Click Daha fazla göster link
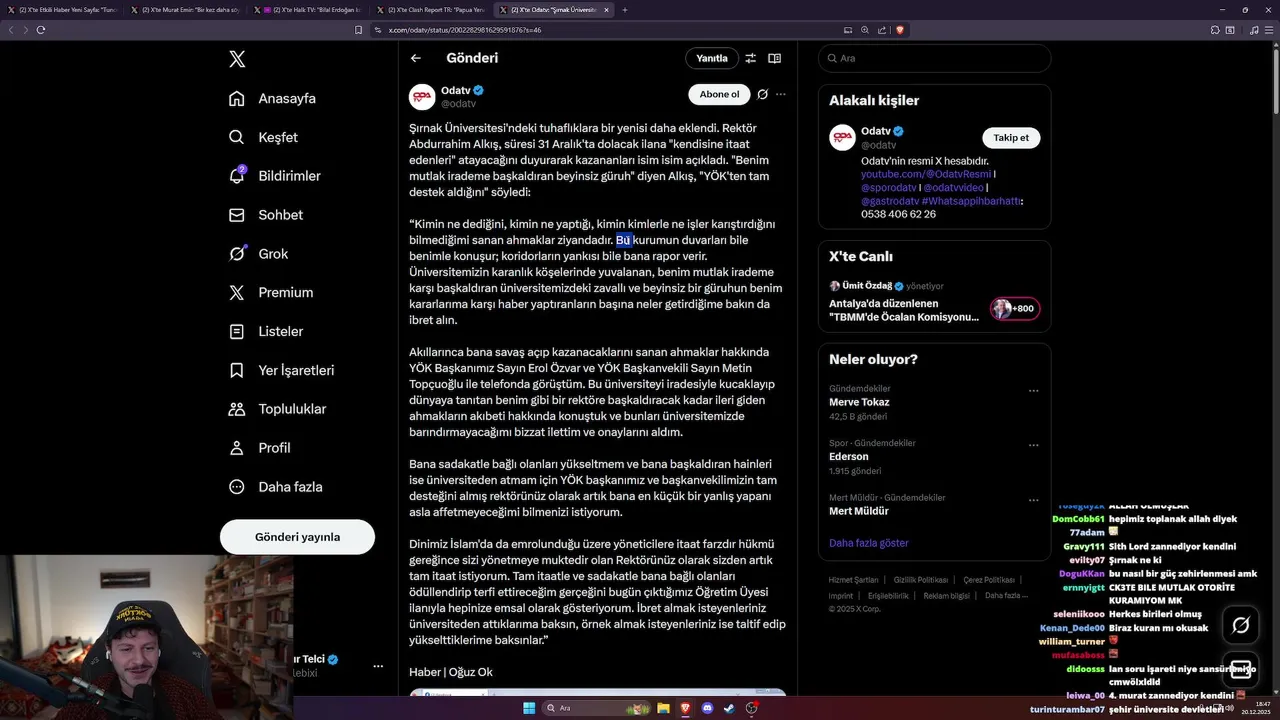This screenshot has width=1280, height=720. coord(868,543)
